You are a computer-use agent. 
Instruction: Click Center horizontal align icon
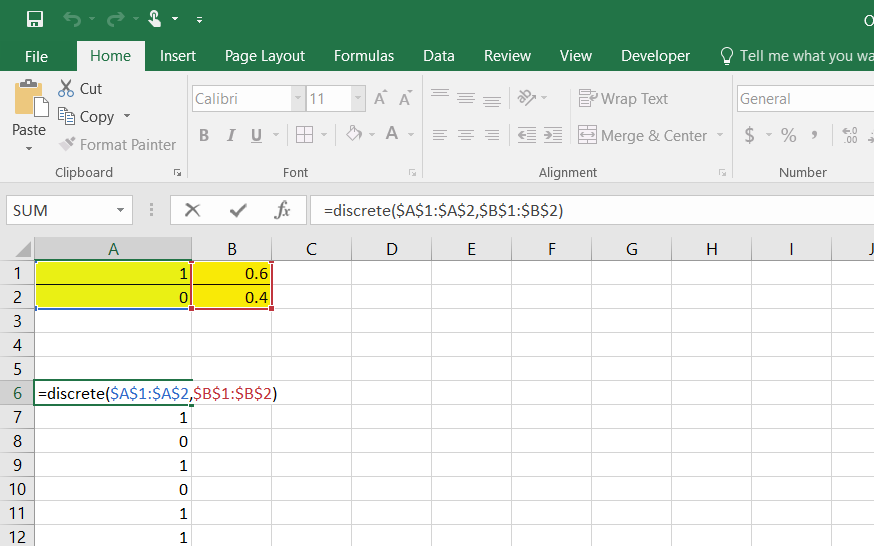tap(466, 135)
